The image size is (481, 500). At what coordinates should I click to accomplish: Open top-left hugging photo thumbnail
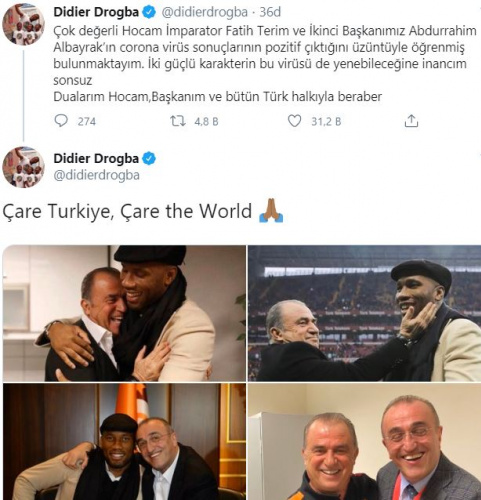[x=124, y=313]
